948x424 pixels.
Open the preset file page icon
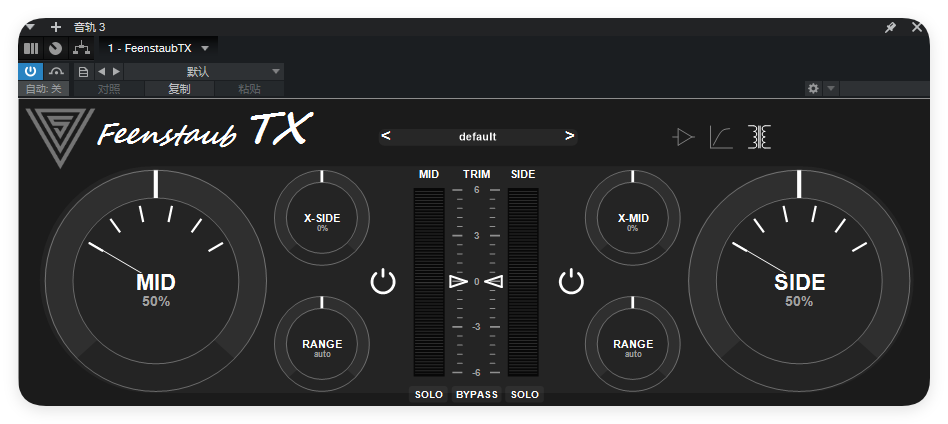(x=83, y=72)
